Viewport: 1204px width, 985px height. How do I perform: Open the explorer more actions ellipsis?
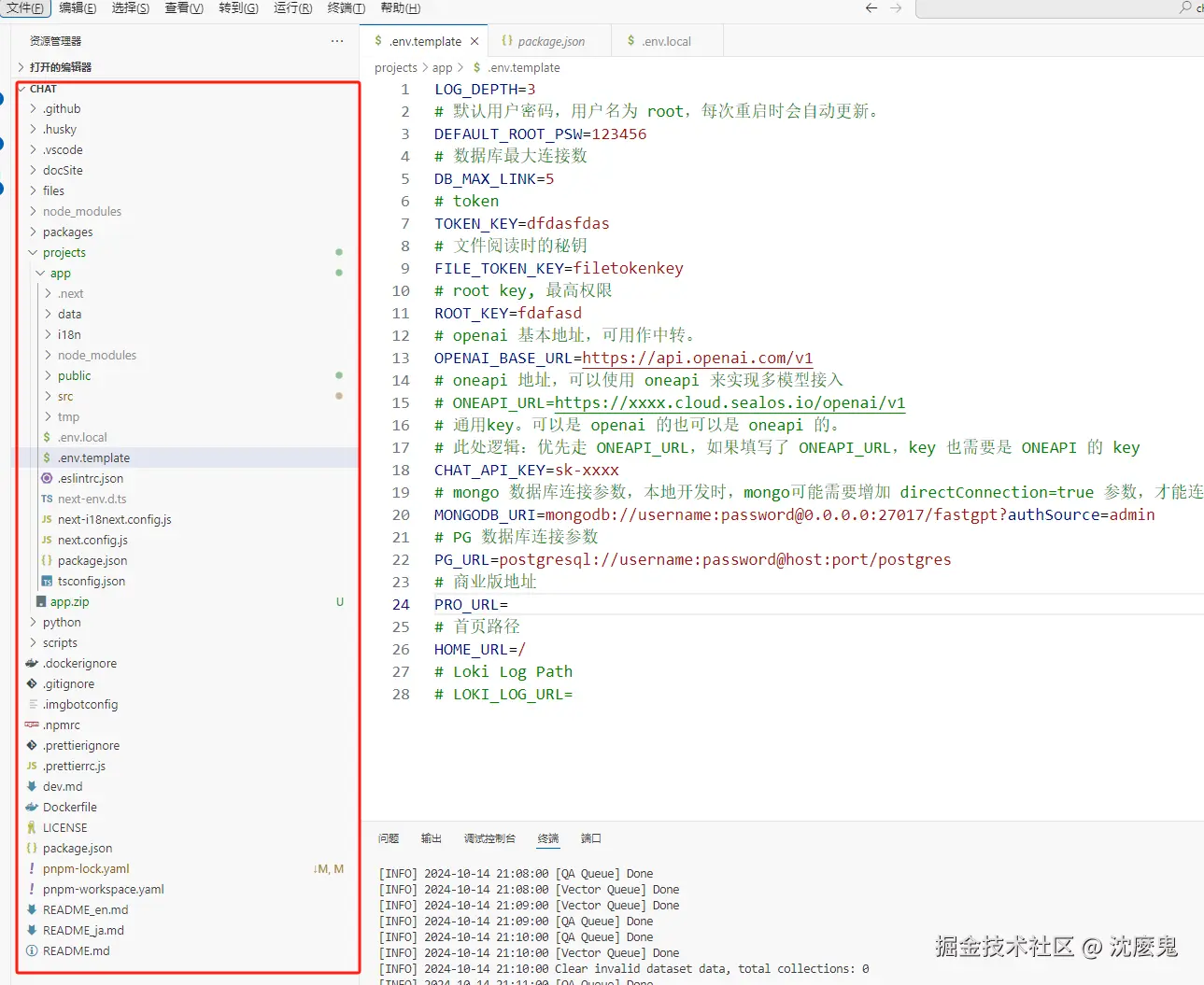click(x=337, y=41)
